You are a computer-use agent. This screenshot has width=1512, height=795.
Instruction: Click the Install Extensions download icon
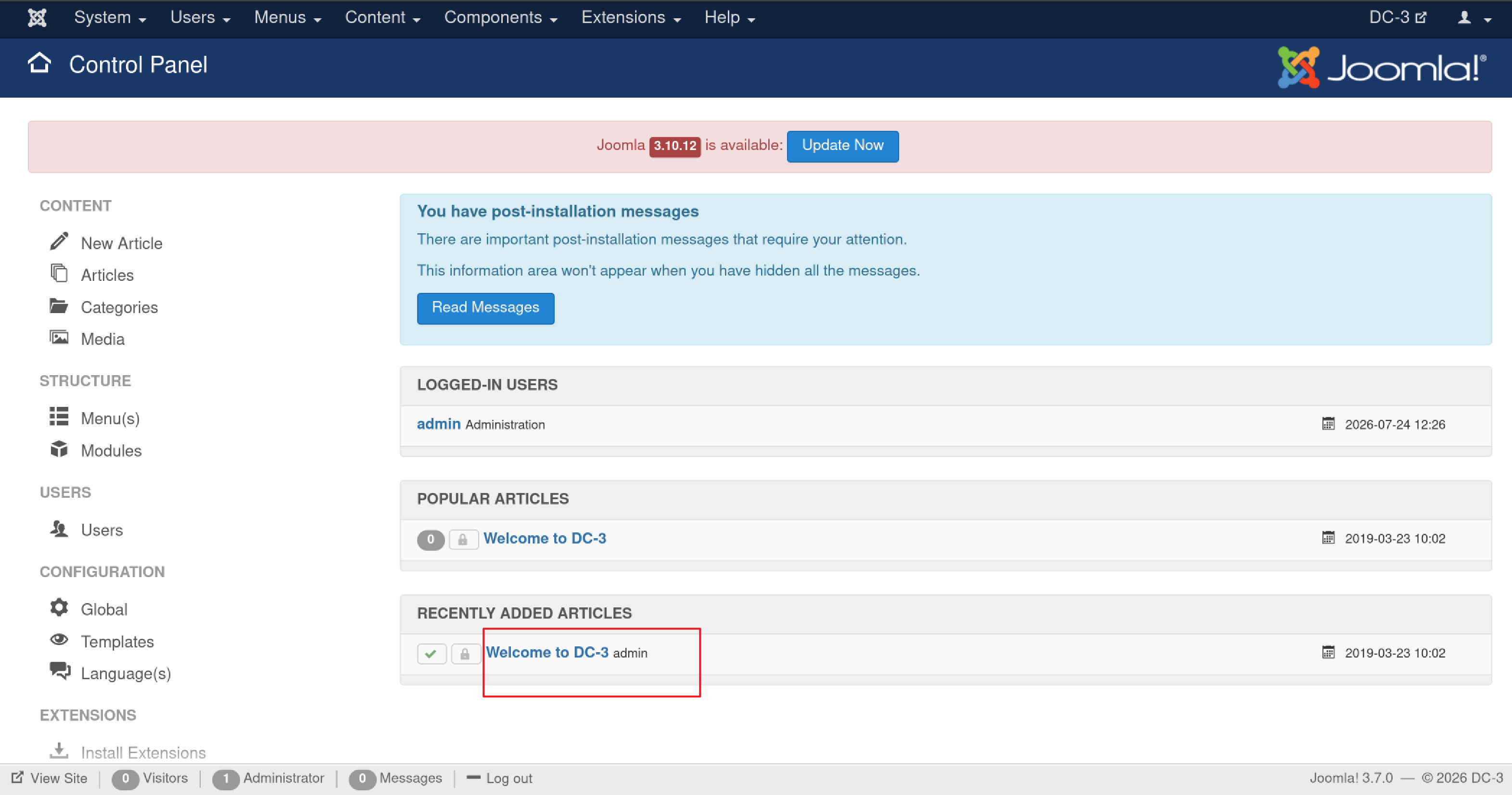click(59, 750)
